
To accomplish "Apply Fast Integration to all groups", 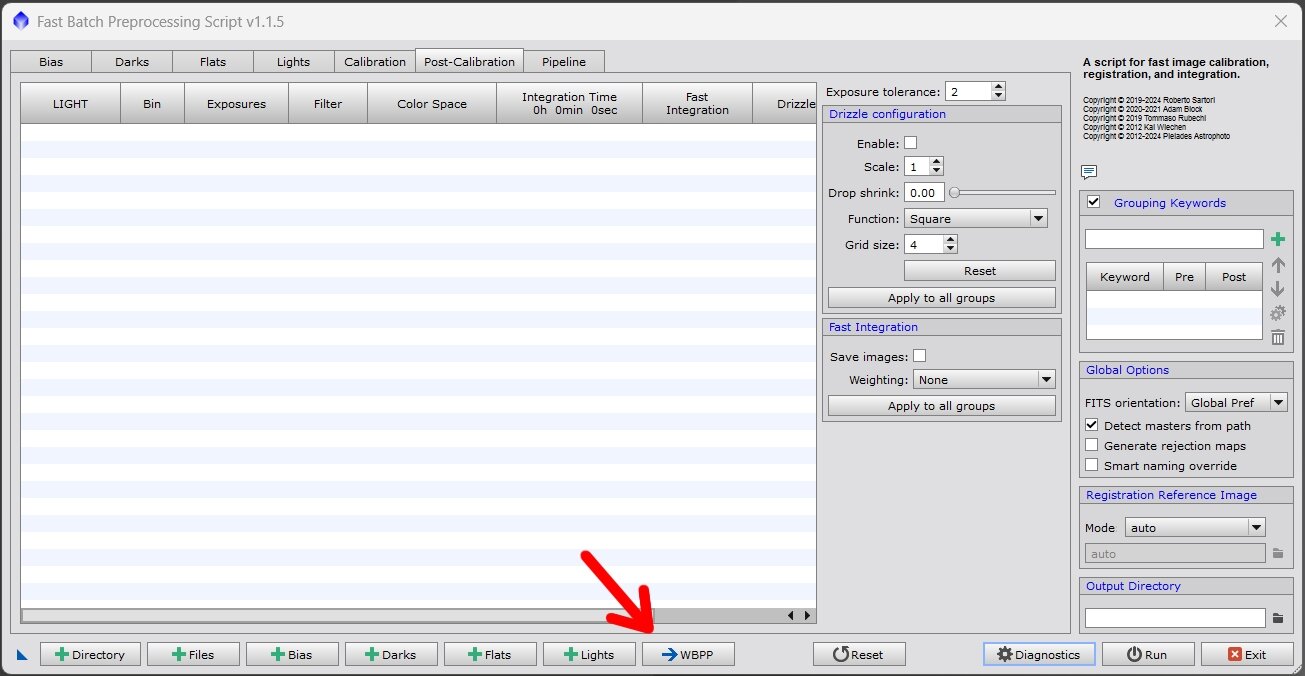I will coord(941,405).
